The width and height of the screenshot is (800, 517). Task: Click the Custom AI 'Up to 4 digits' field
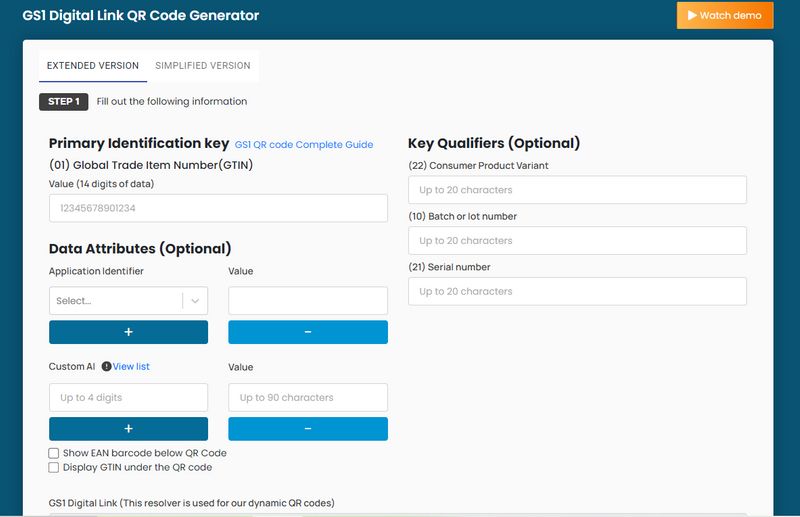[x=128, y=398]
